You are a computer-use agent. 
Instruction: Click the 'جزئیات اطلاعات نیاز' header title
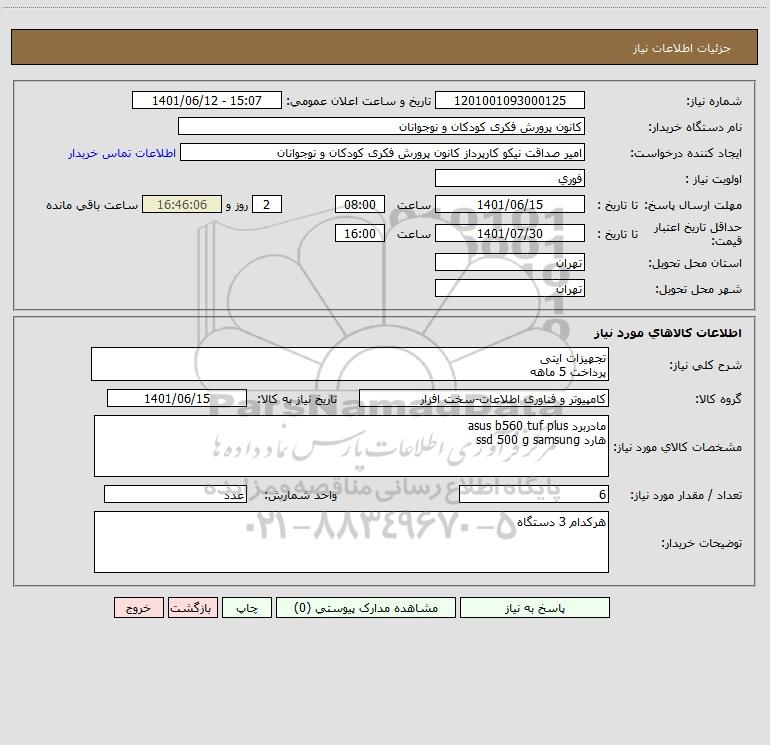682,48
